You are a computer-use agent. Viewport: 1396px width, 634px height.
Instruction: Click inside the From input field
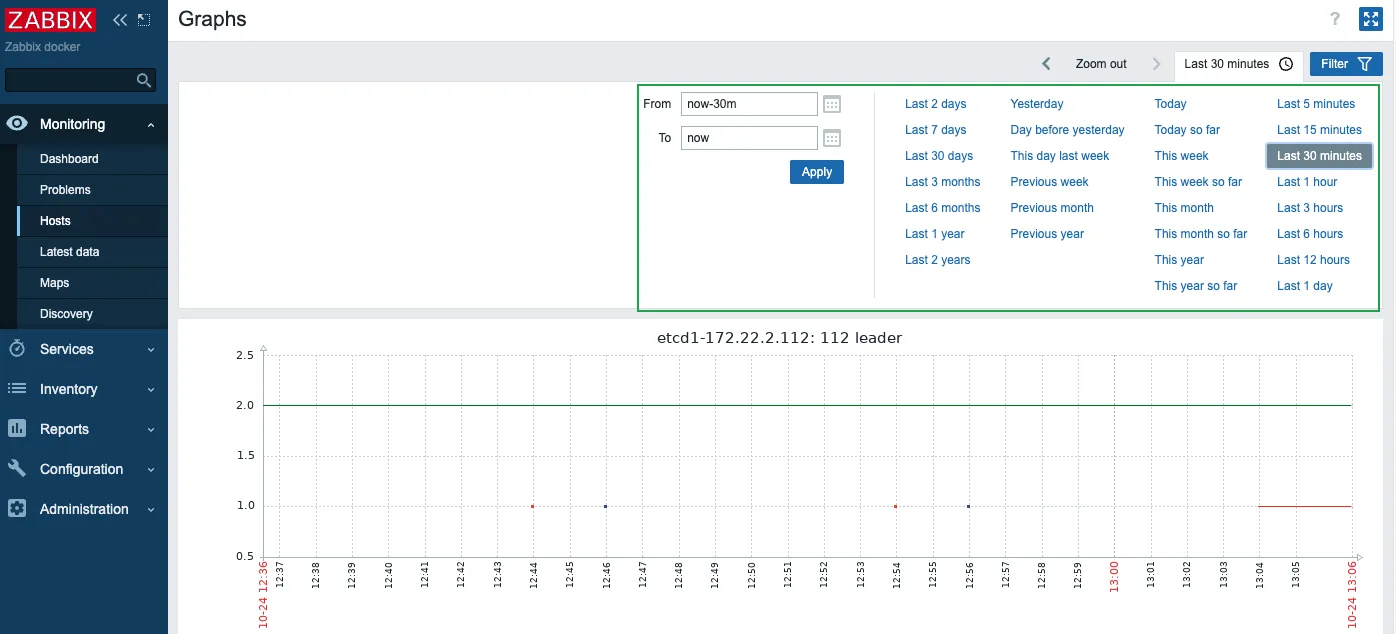coord(748,104)
